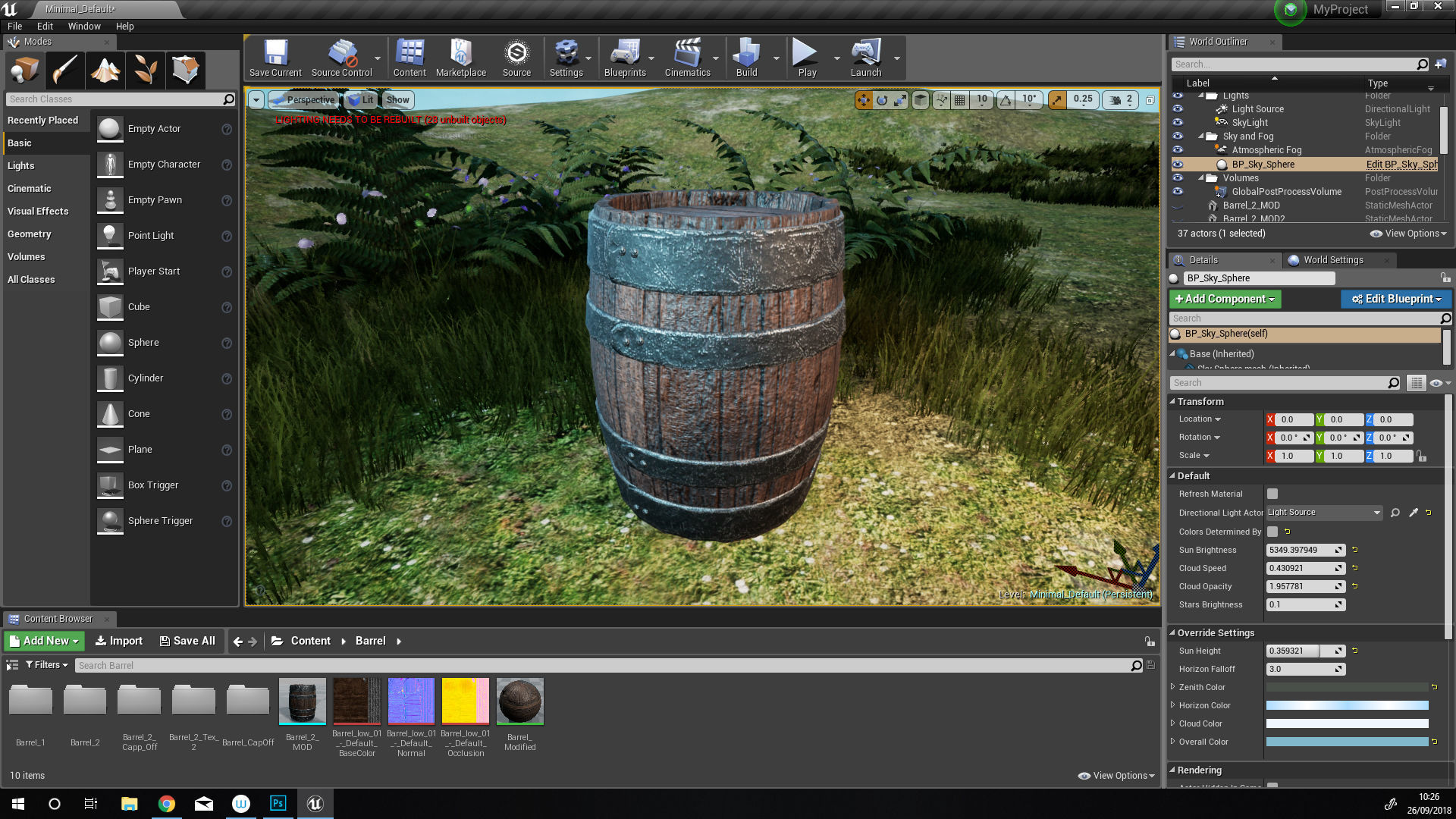The height and width of the screenshot is (819, 1456).
Task: Open the Edit menu
Action: 45,26
